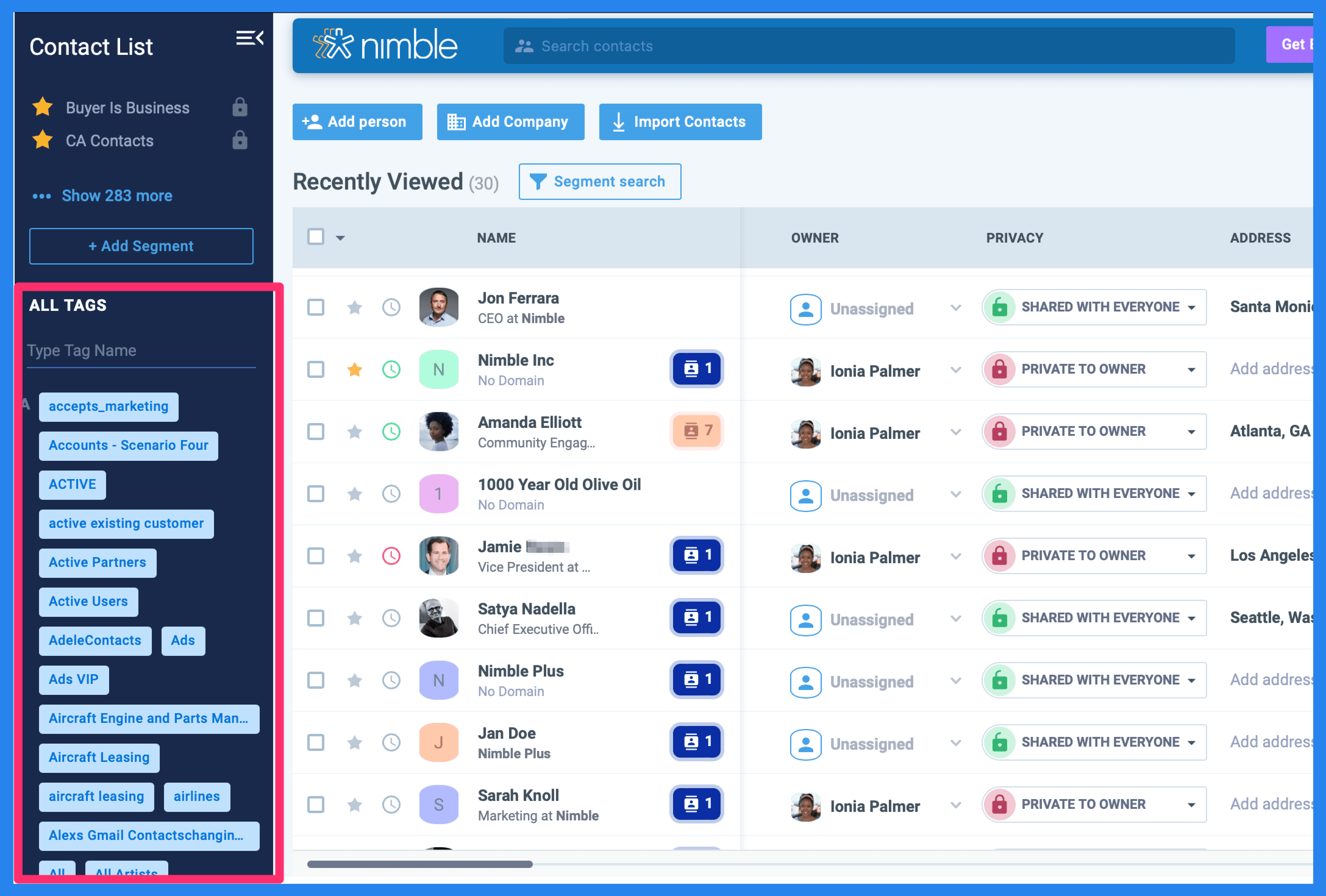
Task: Check the Jon Ferrara row checkbox
Action: (x=315, y=308)
